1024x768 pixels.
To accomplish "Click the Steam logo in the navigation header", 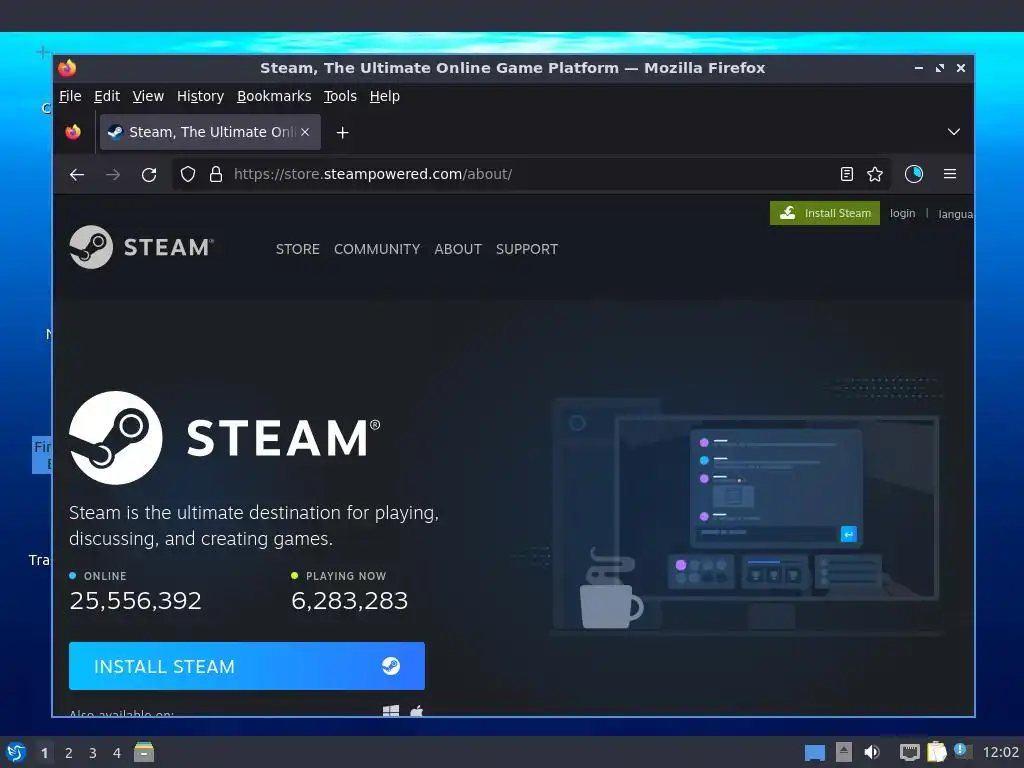I will click(141, 247).
